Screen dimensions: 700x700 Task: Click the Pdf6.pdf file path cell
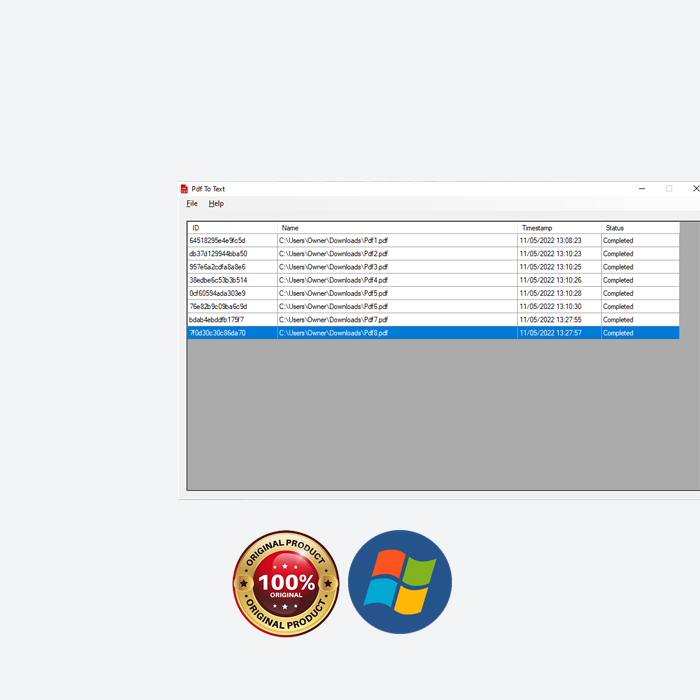click(397, 306)
